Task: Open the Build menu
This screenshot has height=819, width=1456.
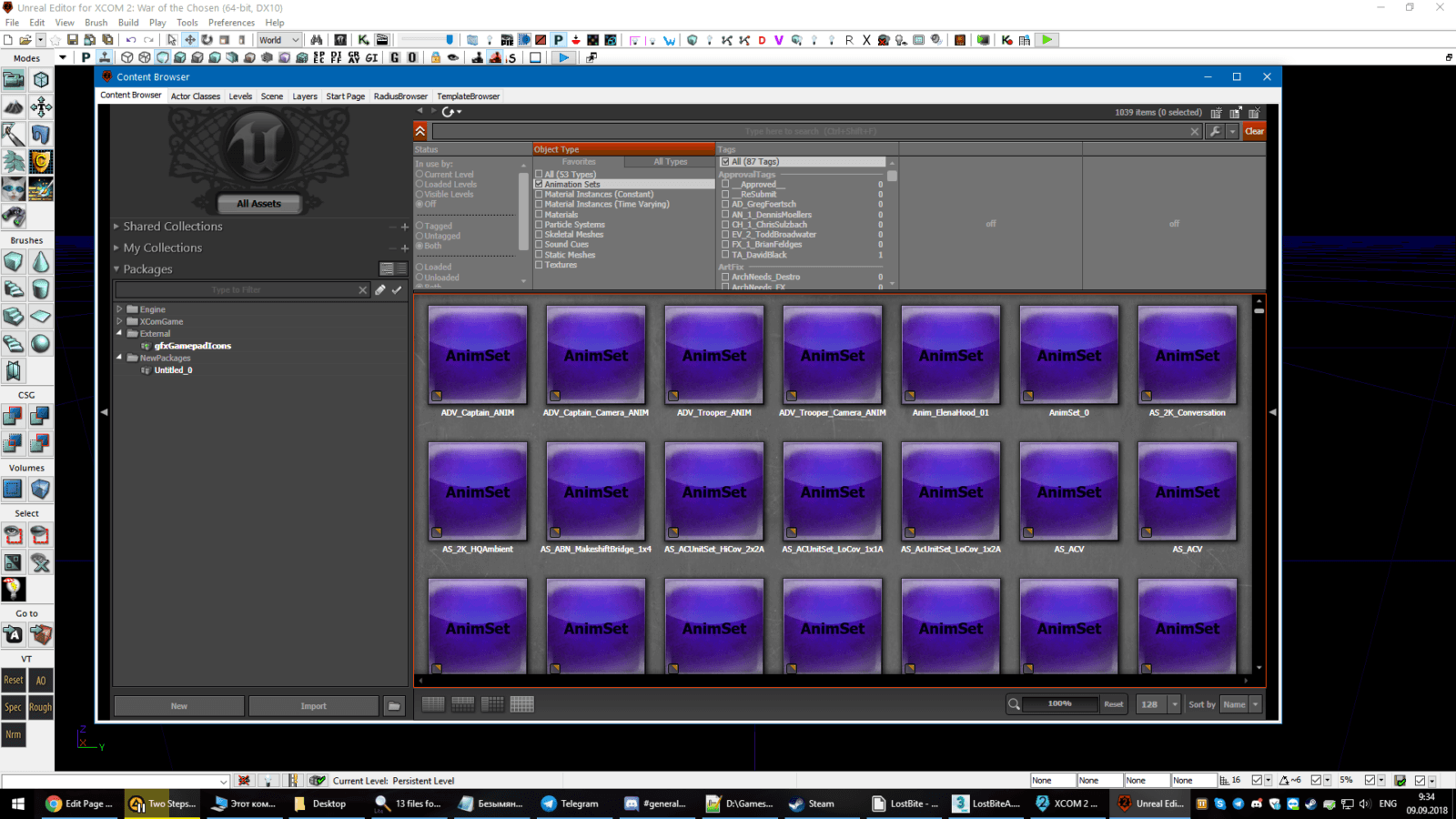Action: (x=128, y=23)
